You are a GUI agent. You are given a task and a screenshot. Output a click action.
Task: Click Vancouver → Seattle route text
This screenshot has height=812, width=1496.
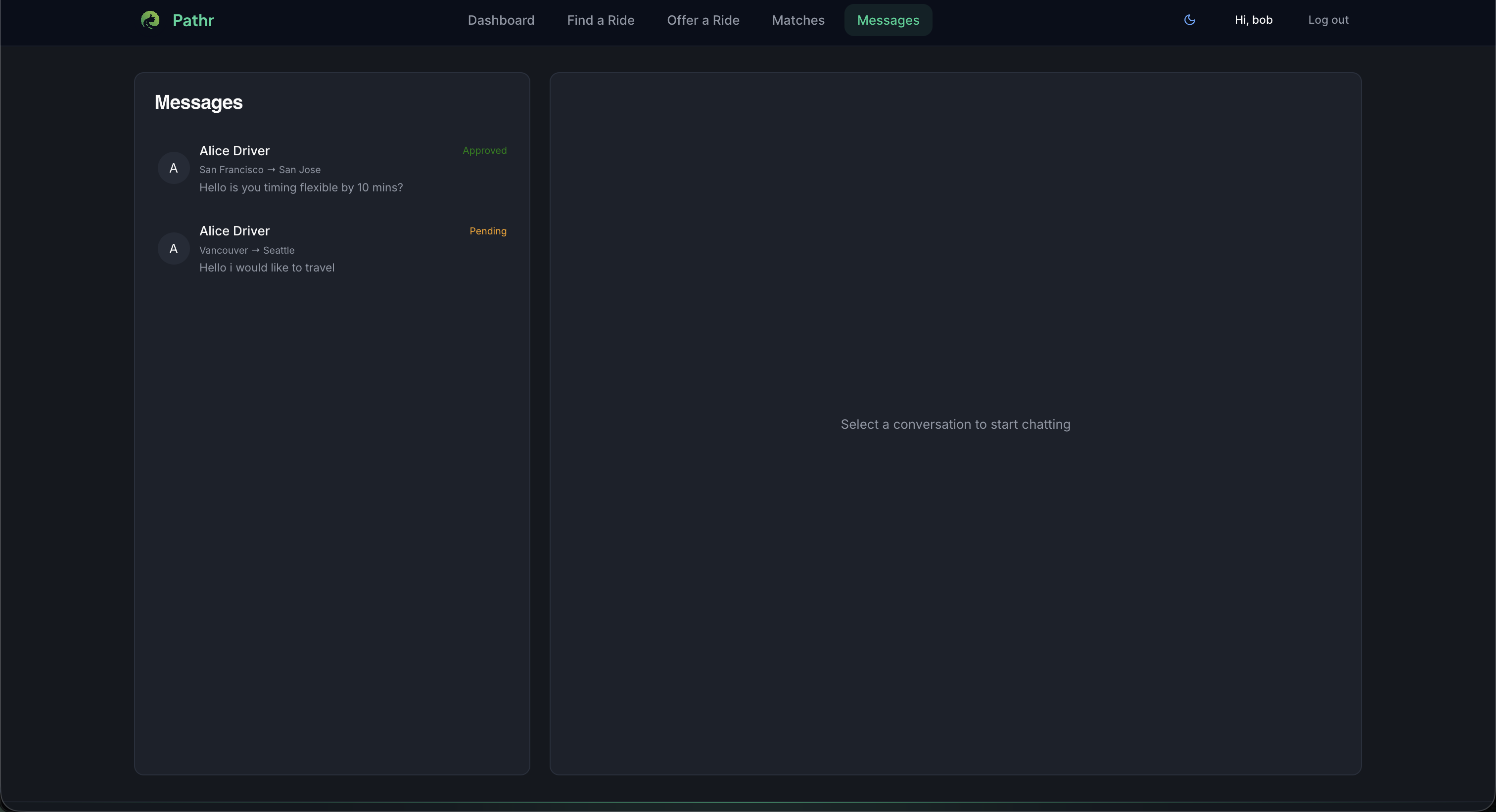click(246, 250)
